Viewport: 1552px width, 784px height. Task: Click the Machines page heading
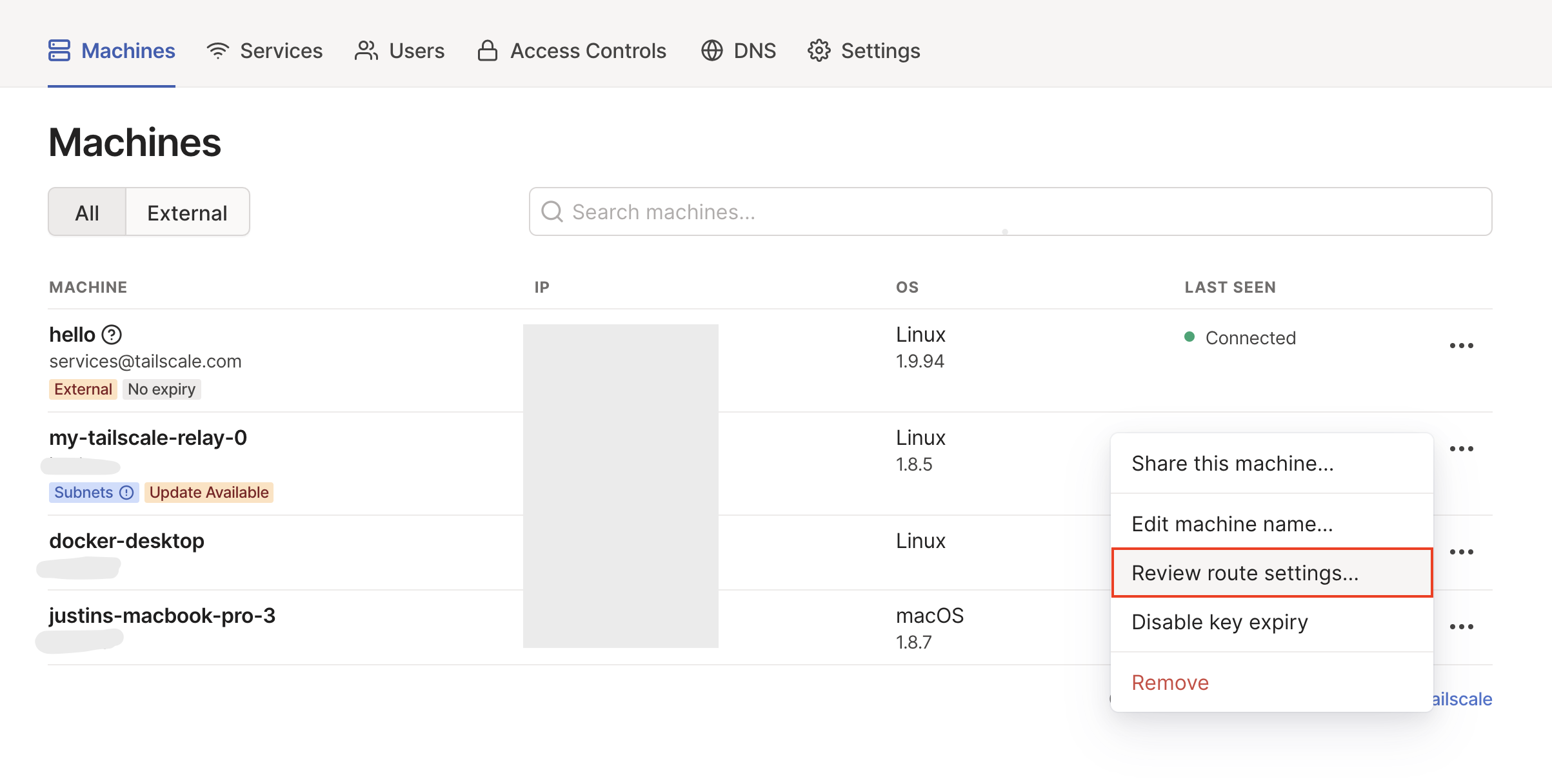[x=135, y=142]
